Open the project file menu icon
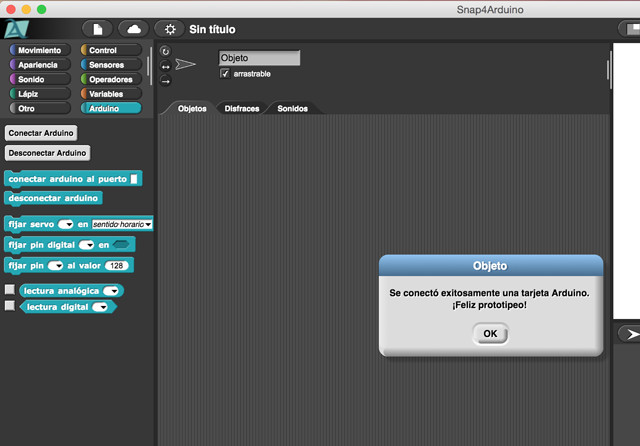Viewport: 640px width, 446px height. [x=98, y=29]
